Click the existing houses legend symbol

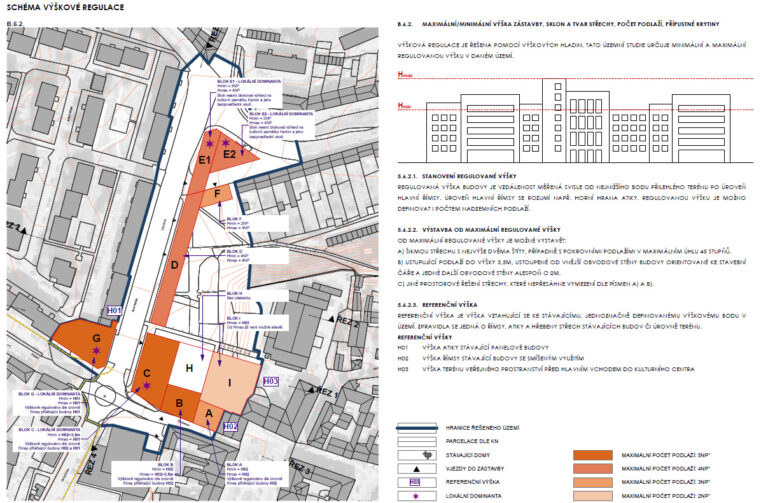[x=427, y=453]
